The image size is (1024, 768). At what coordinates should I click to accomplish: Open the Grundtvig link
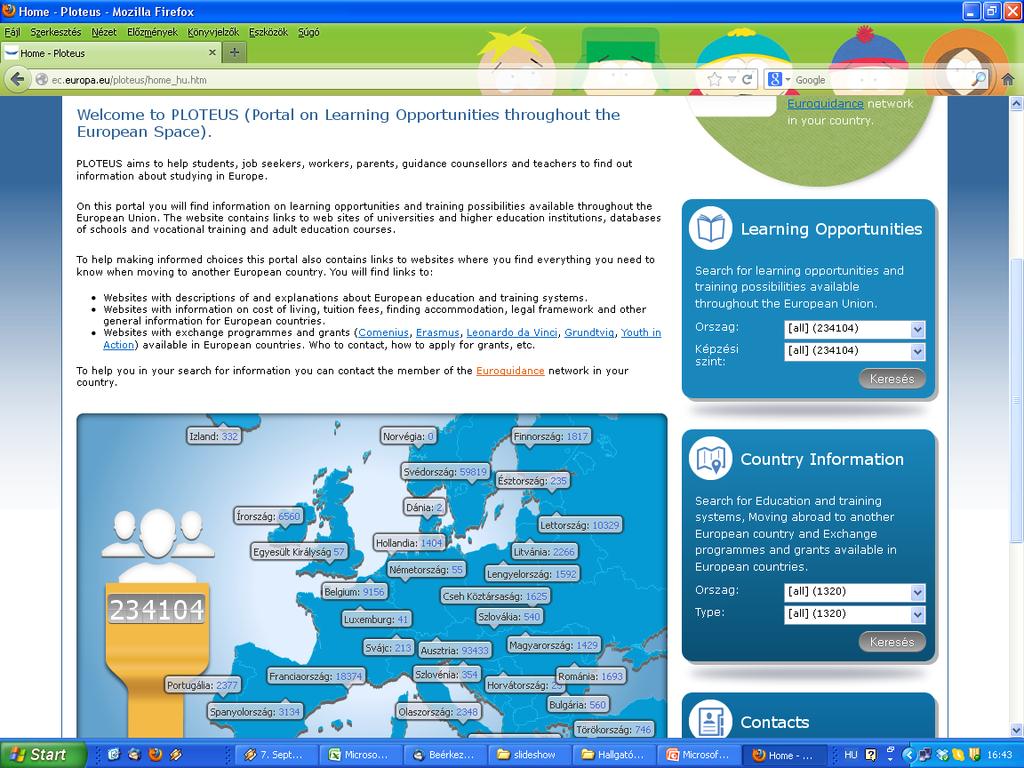(x=589, y=332)
